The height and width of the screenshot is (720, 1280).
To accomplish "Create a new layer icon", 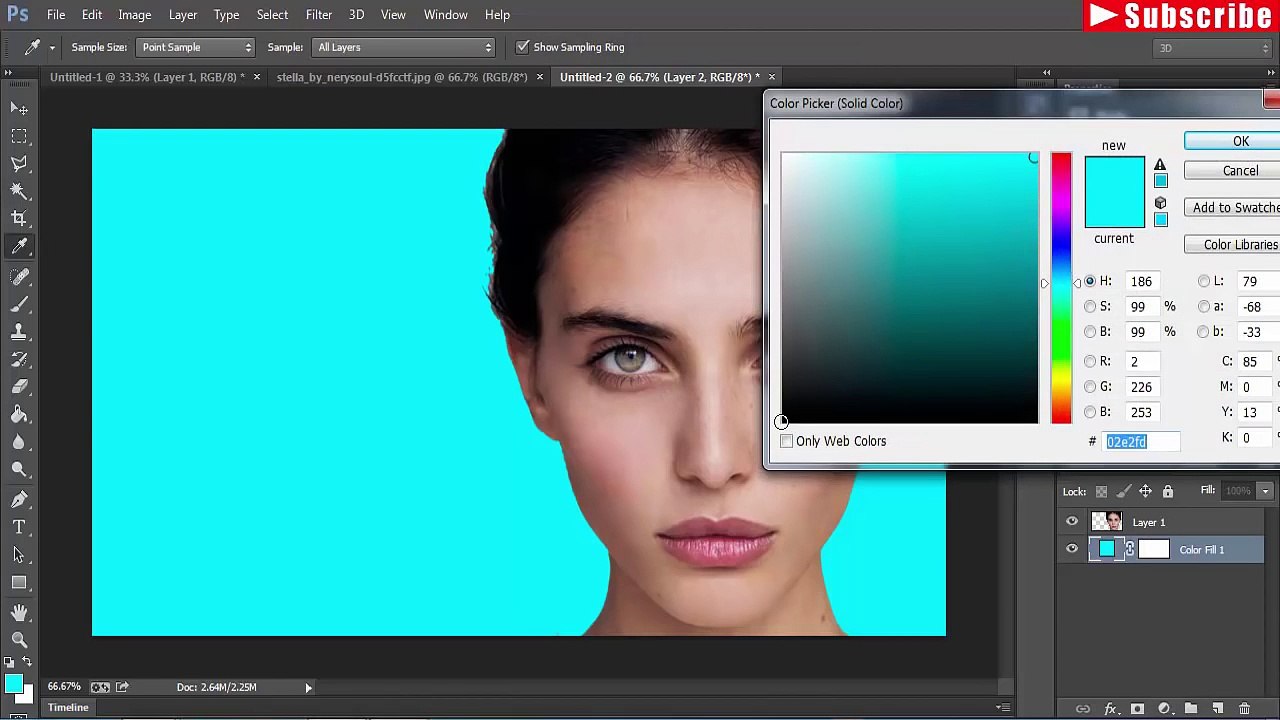I will [1218, 709].
